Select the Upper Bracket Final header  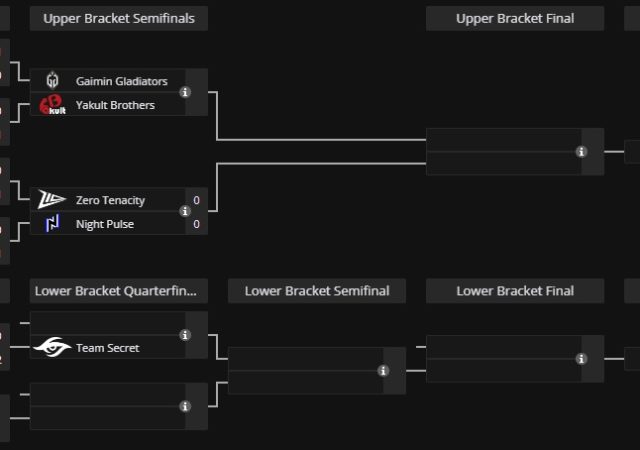(x=515, y=19)
